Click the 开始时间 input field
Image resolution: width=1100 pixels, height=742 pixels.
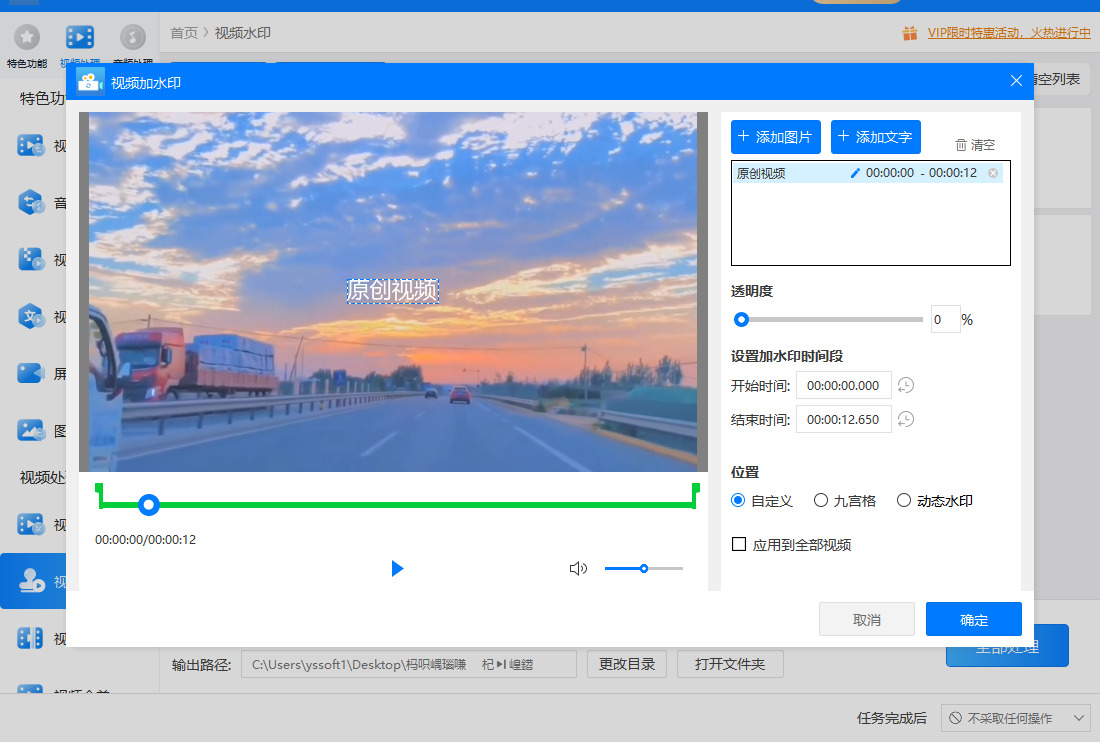point(843,385)
